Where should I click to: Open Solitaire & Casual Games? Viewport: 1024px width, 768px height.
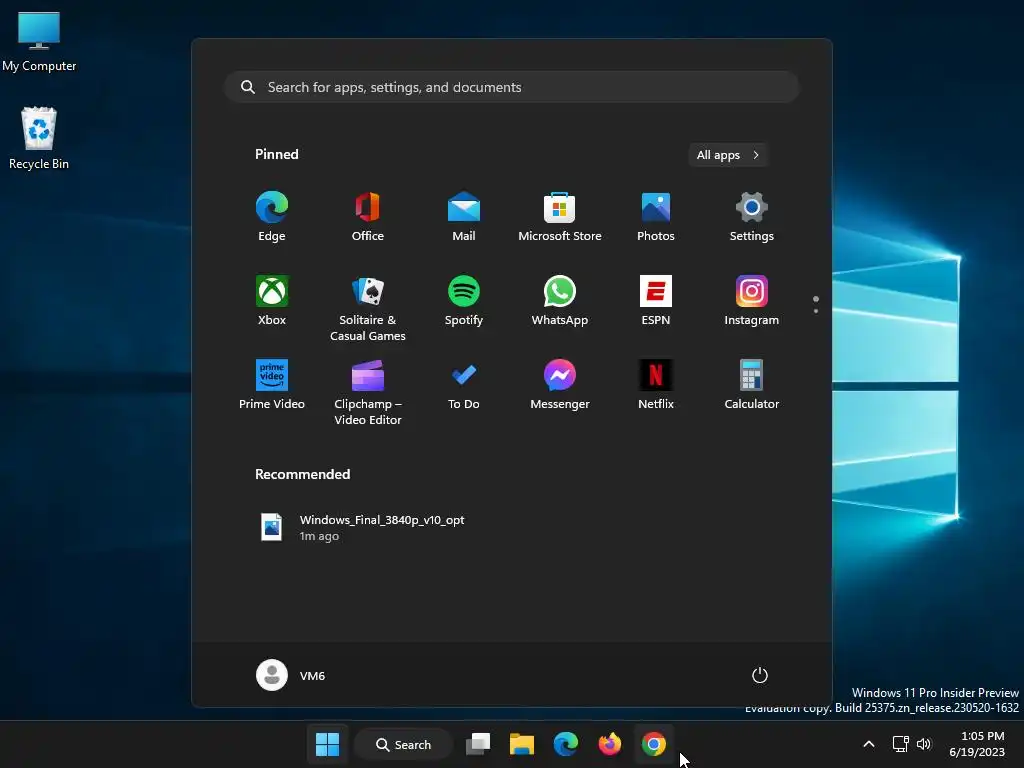368,308
